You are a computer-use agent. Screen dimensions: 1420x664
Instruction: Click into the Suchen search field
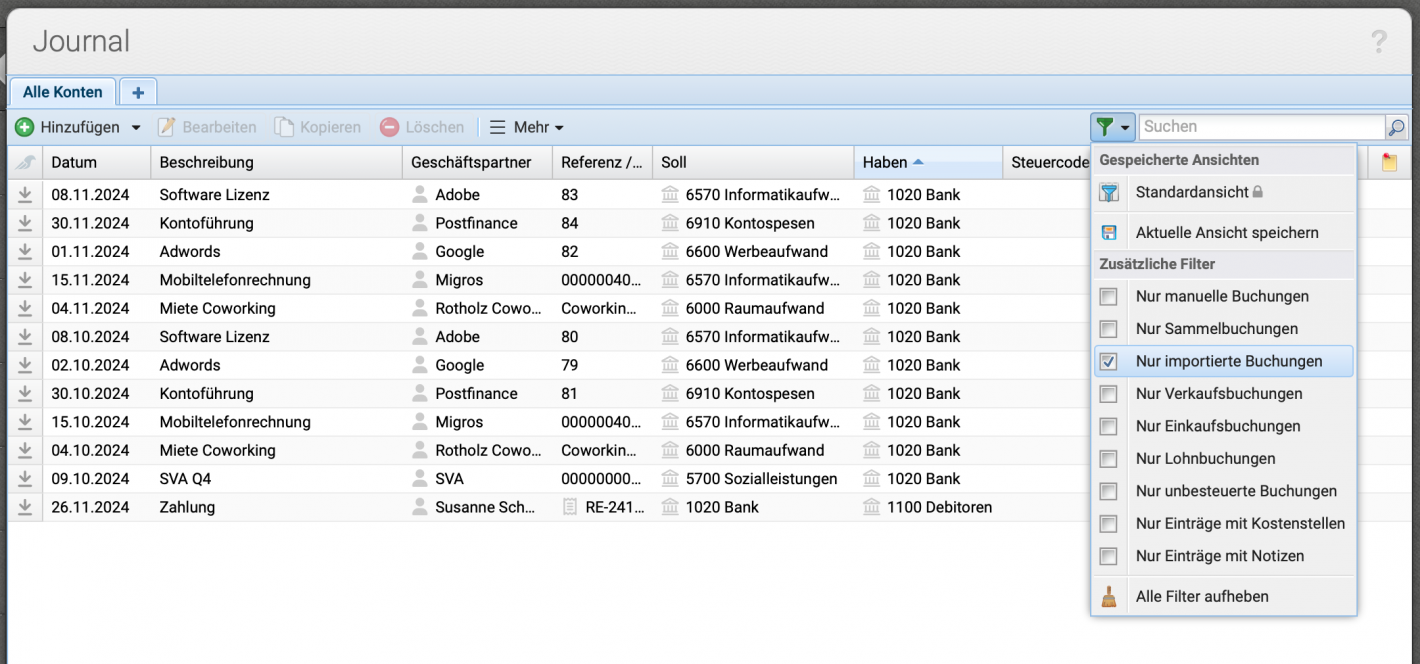(x=1262, y=127)
